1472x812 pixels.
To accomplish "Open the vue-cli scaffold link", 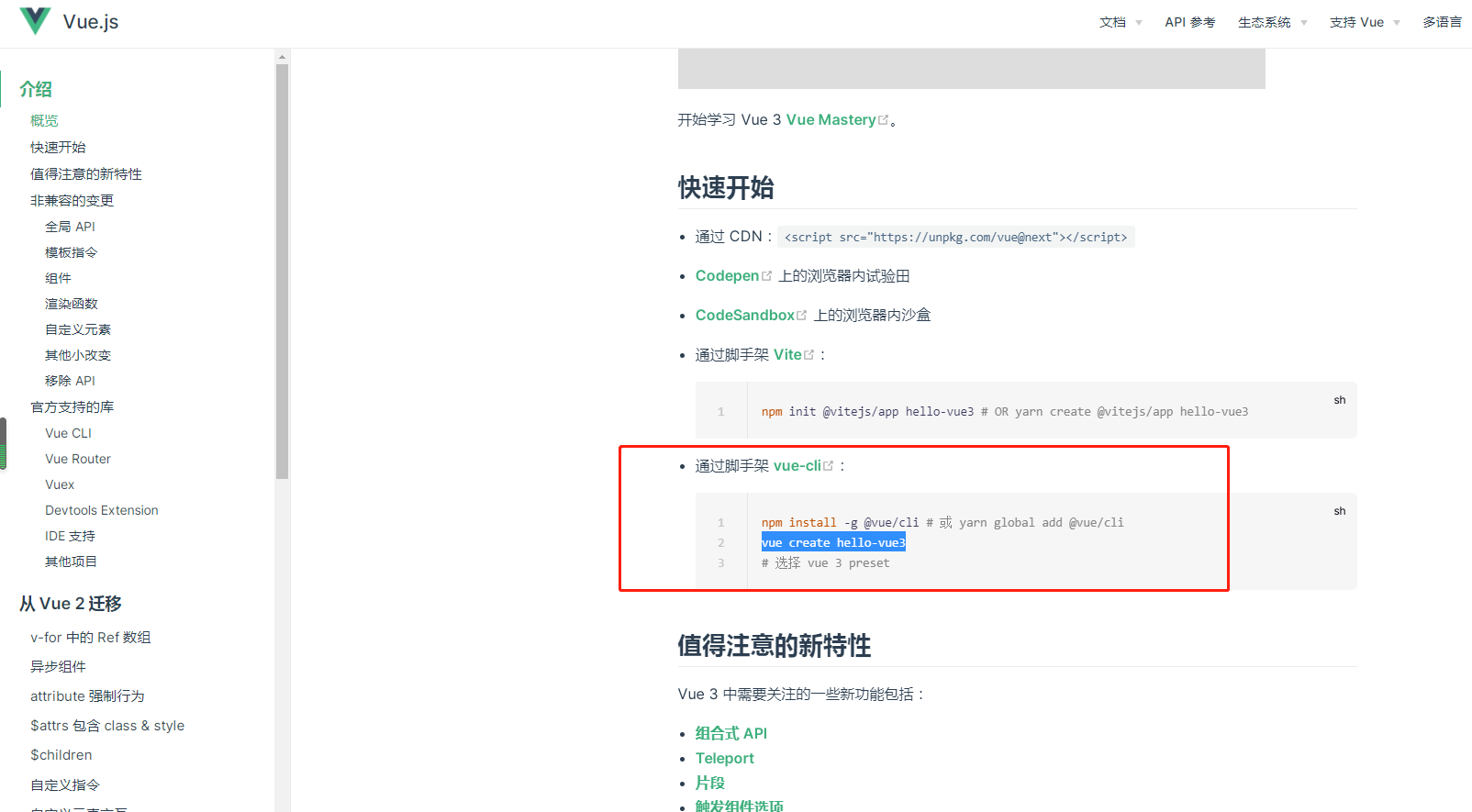I will click(797, 465).
